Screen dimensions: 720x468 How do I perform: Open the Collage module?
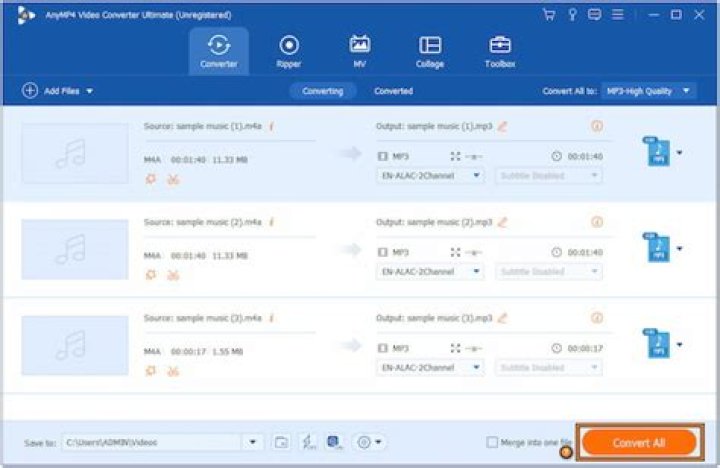point(430,51)
